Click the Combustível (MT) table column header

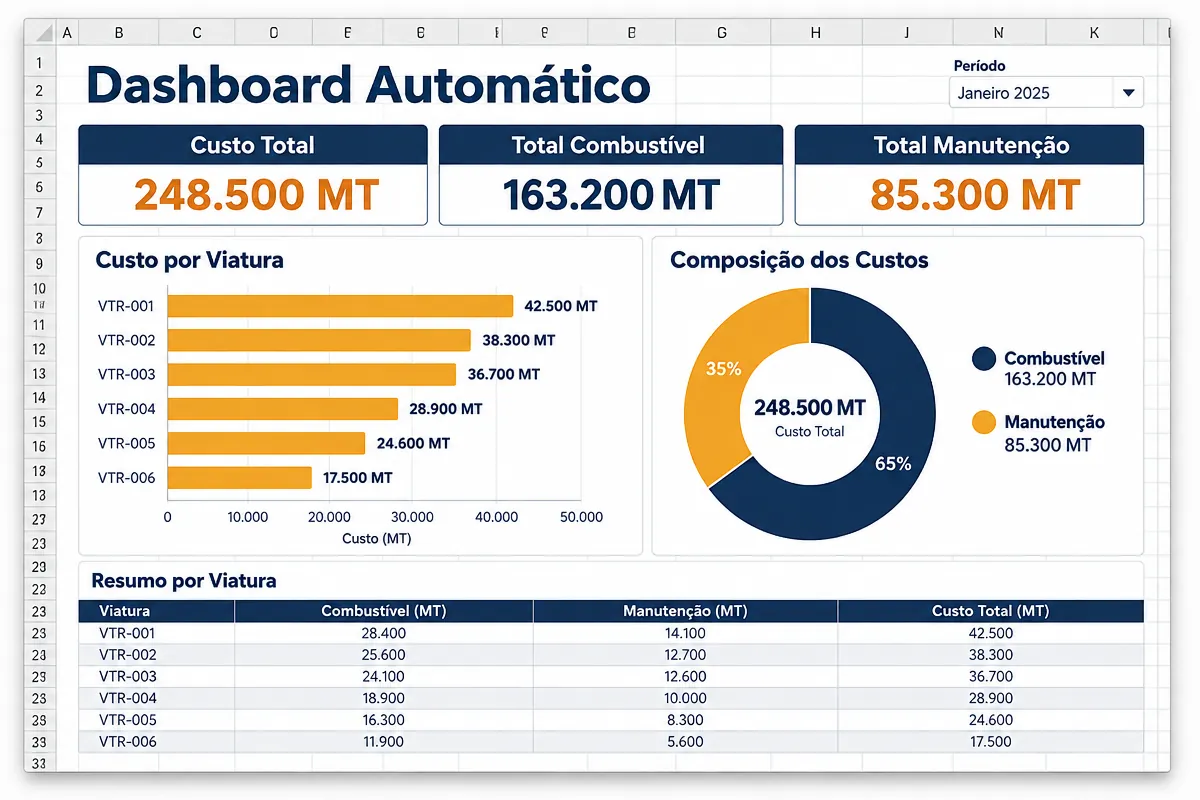click(x=384, y=610)
